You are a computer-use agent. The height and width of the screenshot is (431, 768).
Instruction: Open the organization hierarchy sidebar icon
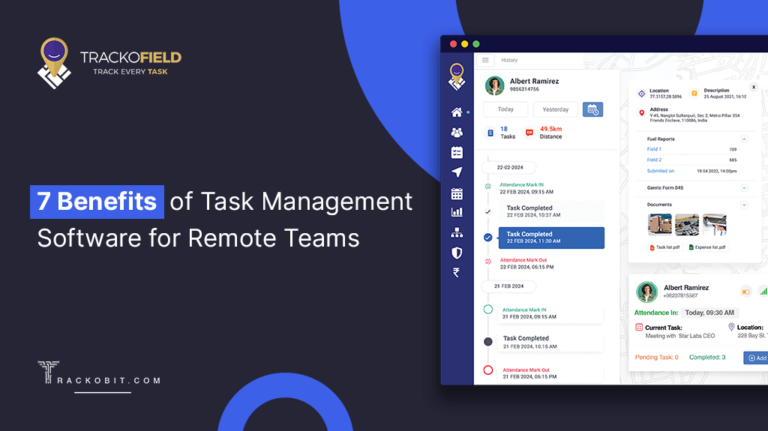point(457,232)
